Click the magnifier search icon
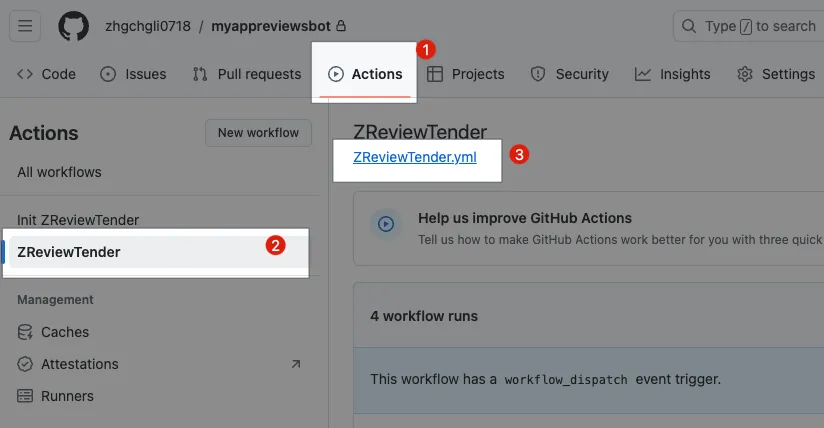Image resolution: width=824 pixels, height=428 pixels. (690, 26)
